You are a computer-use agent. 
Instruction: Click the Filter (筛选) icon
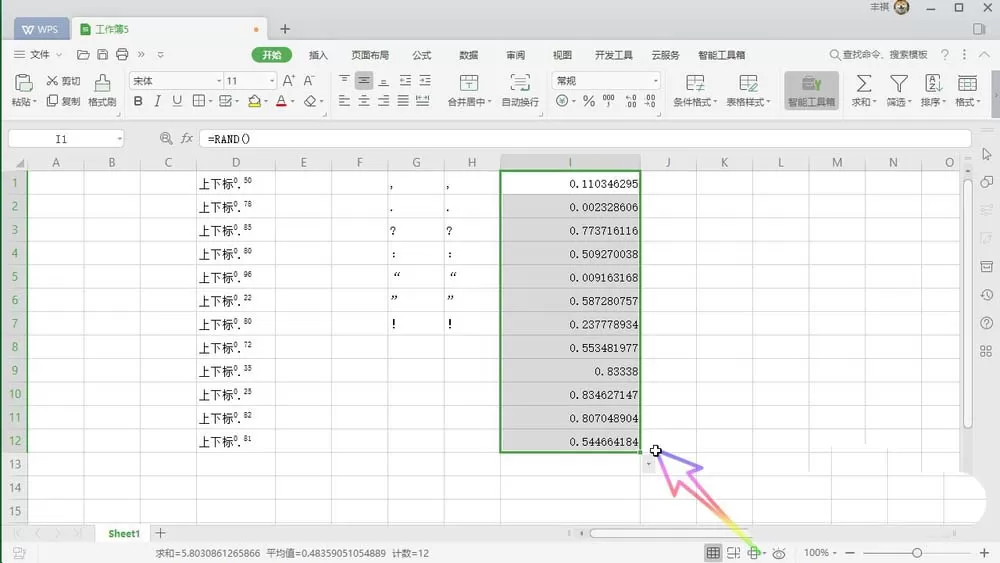(x=899, y=83)
